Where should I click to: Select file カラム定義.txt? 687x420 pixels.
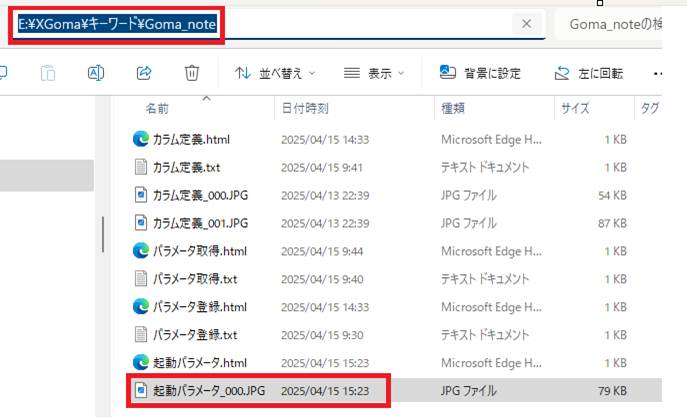coord(187,167)
